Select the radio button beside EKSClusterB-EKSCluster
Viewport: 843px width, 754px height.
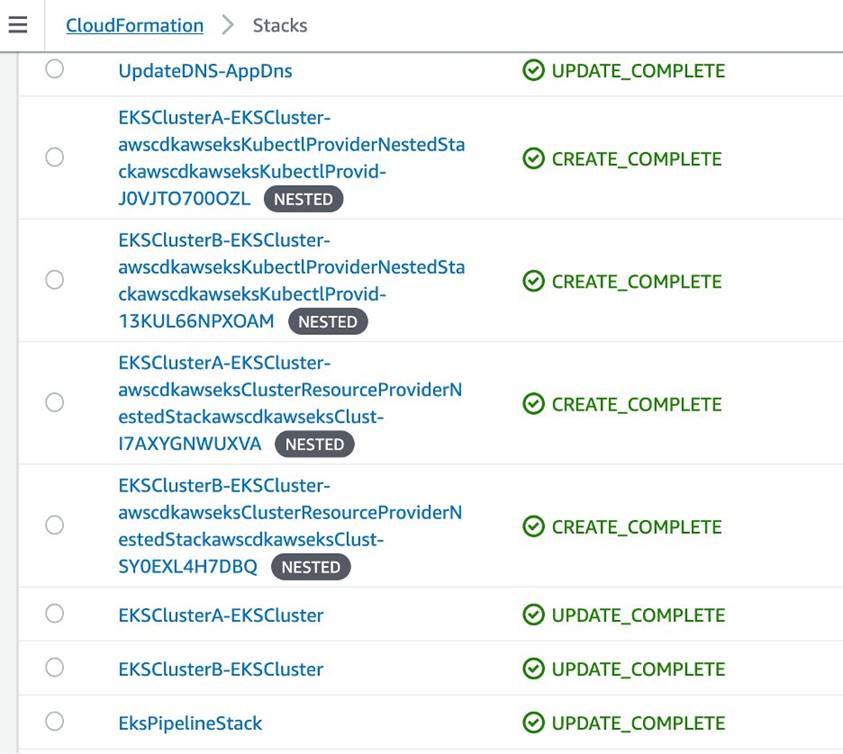click(54, 668)
